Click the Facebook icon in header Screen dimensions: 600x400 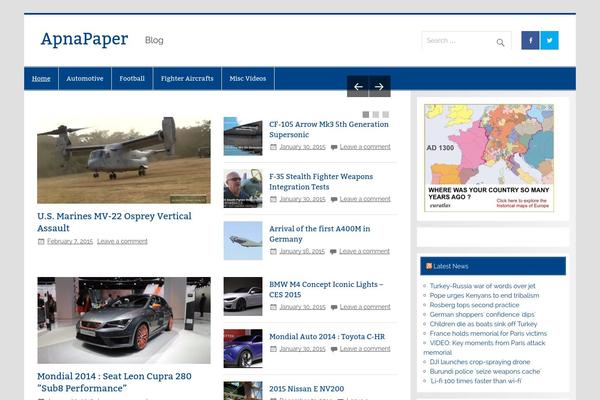click(x=530, y=41)
